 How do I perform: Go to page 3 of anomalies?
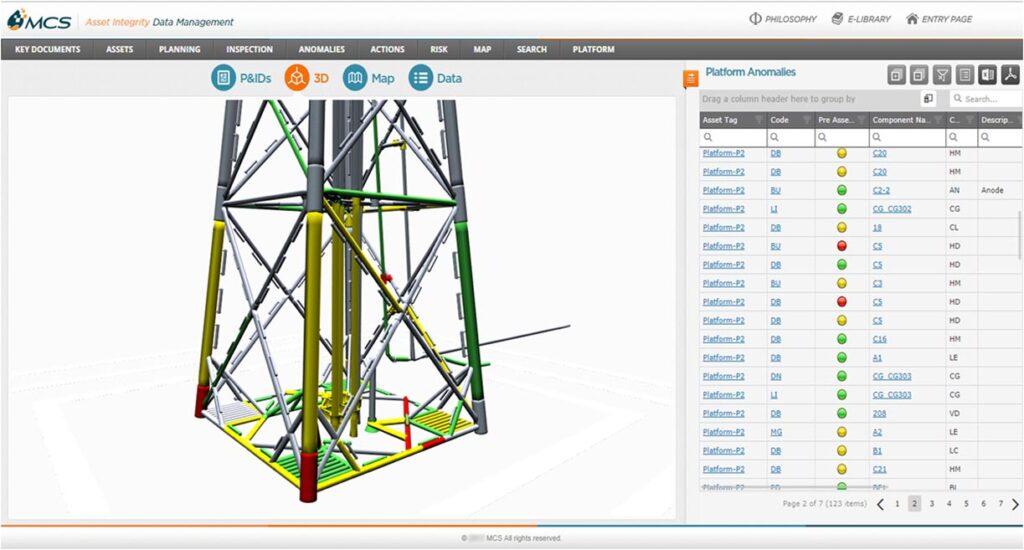[x=932, y=504]
